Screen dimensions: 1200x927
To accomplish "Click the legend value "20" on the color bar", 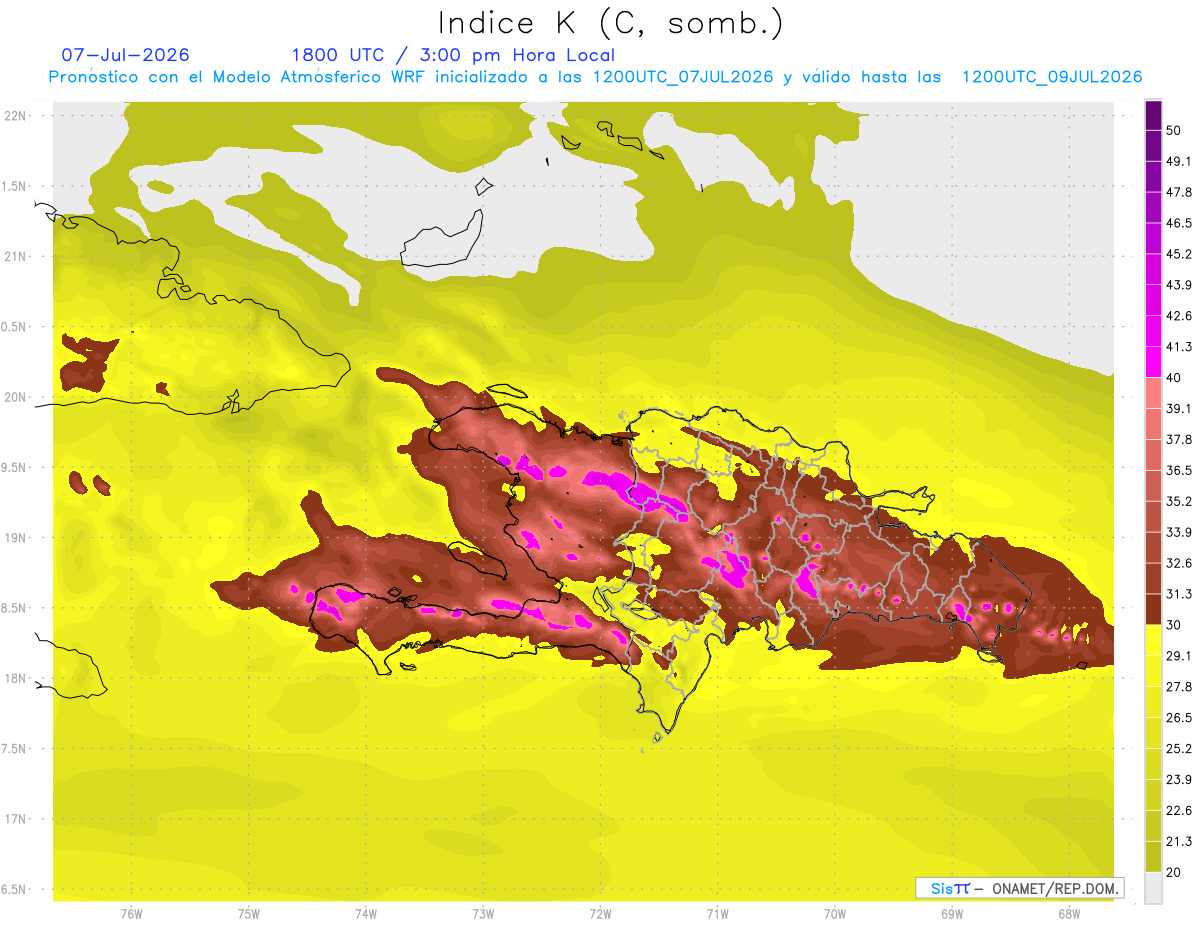I will point(1174,872).
